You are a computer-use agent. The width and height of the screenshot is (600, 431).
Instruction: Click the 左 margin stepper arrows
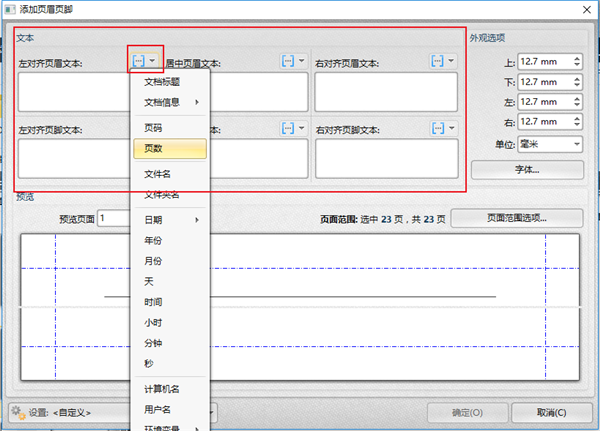[577, 102]
